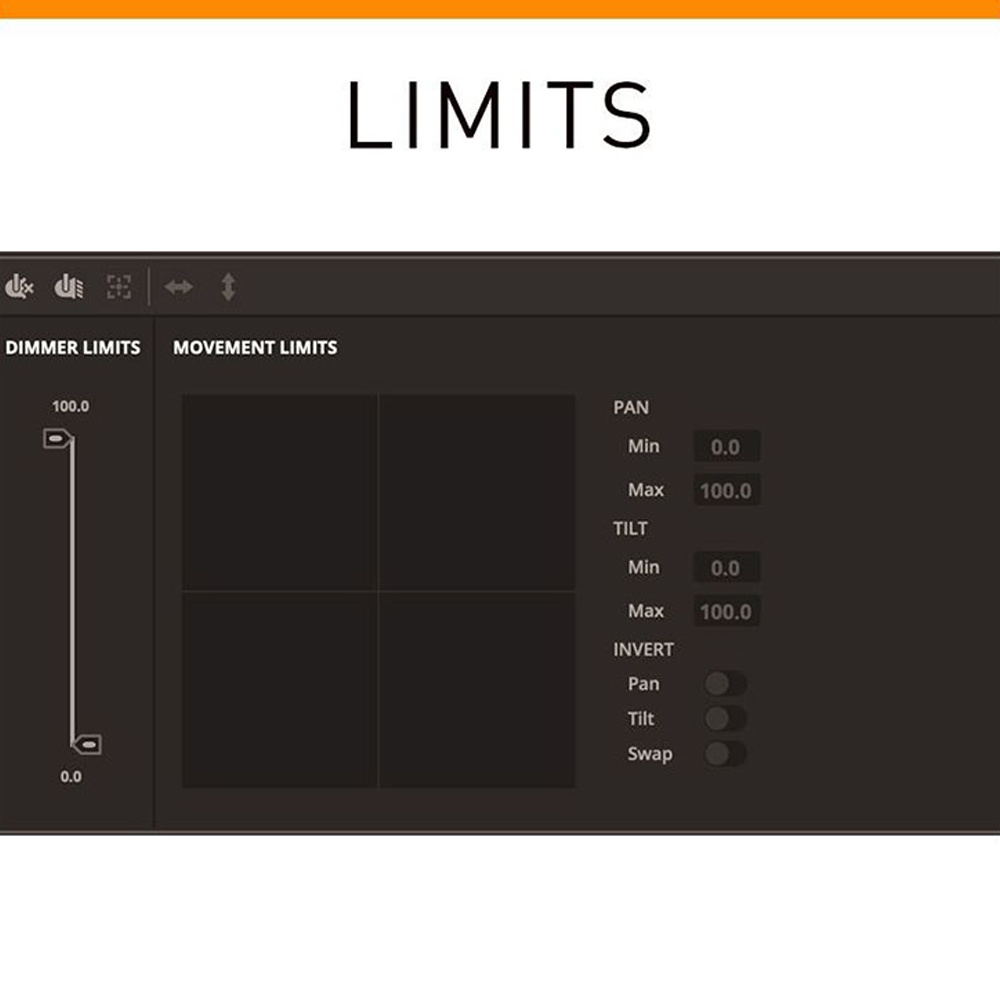1000x1000 pixels.
Task: Click the PAN section label
Action: pyautogui.click(x=631, y=408)
